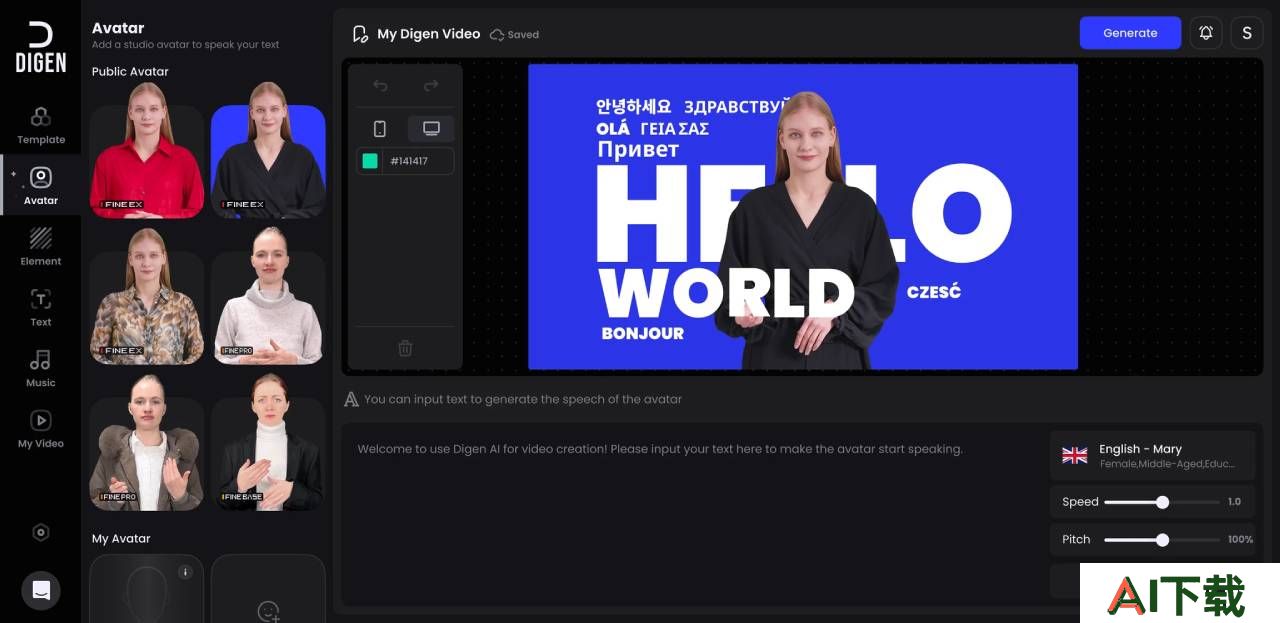Click the Generate button
The width and height of the screenshot is (1280, 623).
click(x=1130, y=33)
